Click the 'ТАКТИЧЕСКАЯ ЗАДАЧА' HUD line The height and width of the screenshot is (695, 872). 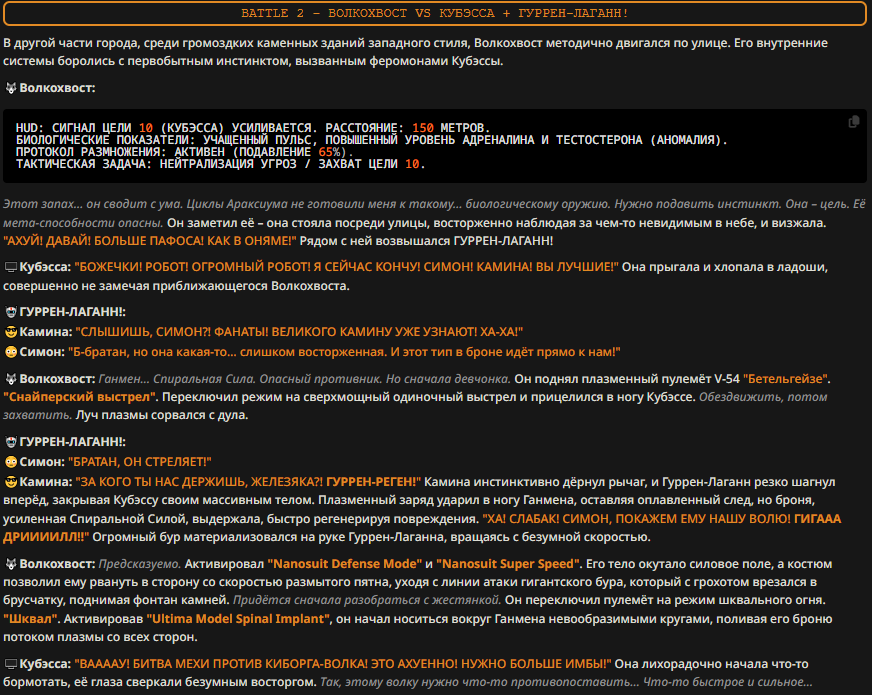(220, 164)
